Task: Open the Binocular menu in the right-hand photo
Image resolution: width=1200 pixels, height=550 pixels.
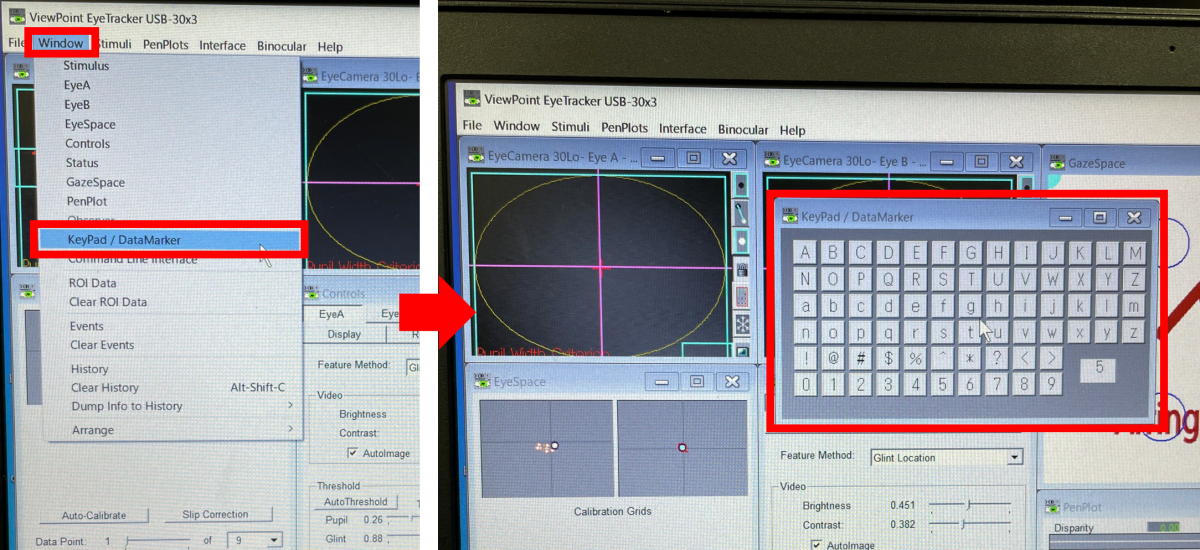Action: [743, 129]
